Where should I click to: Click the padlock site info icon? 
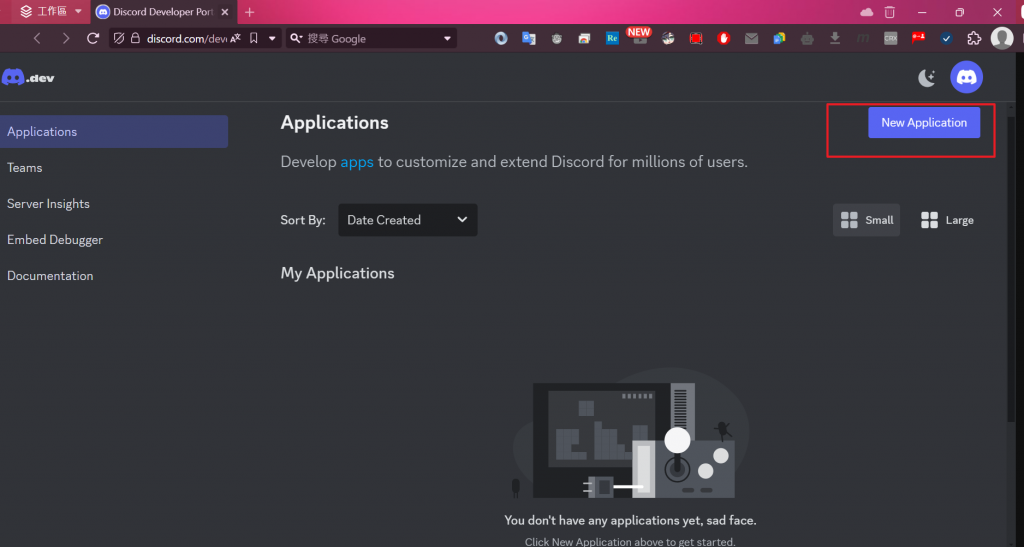135,39
